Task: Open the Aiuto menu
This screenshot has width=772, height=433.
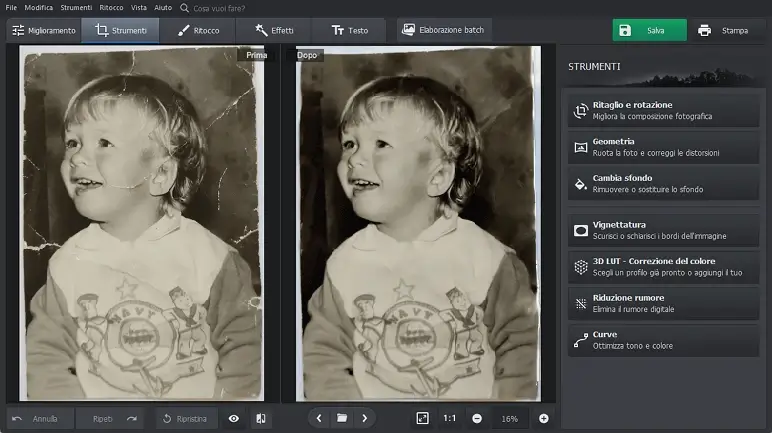Action: (x=163, y=8)
